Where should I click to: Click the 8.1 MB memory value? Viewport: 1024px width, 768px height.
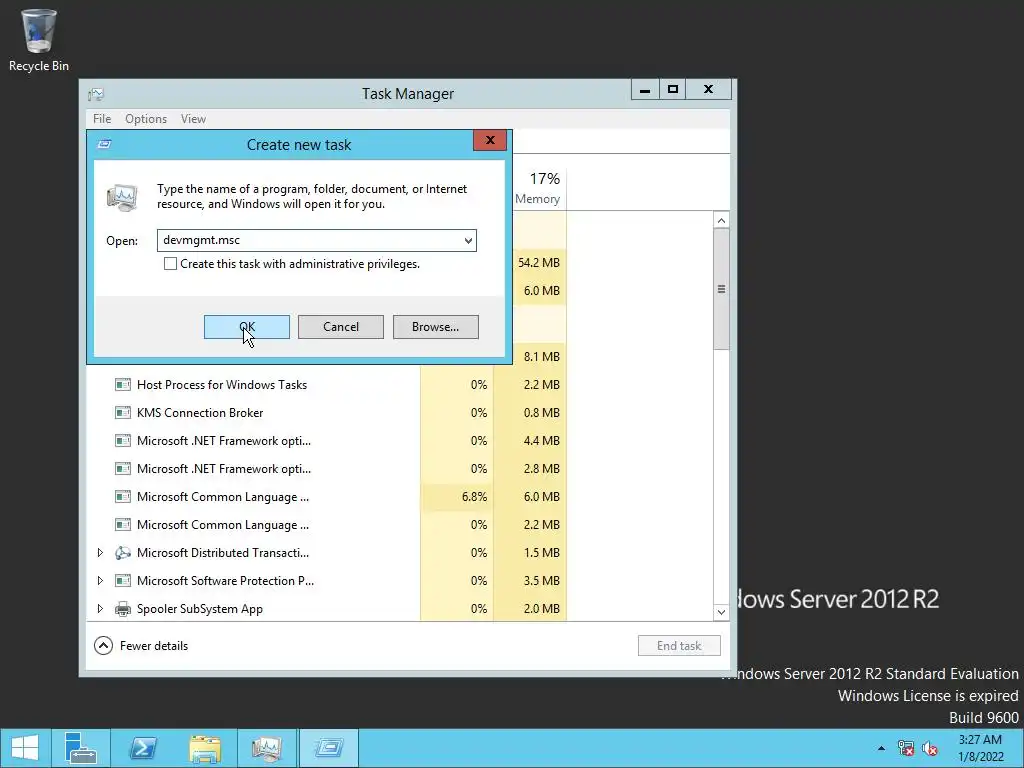(x=541, y=357)
